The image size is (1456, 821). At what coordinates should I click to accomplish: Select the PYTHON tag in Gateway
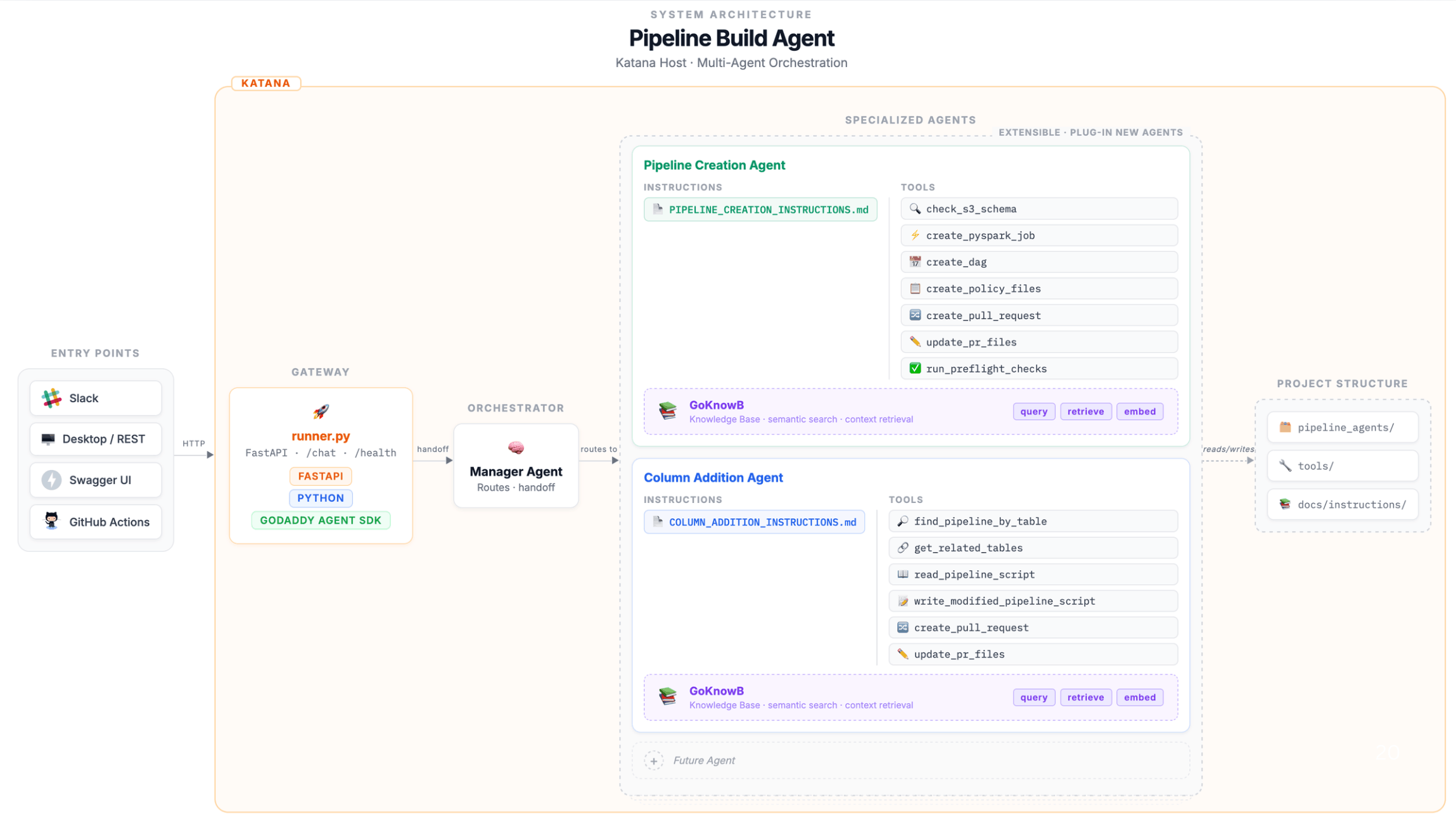(x=321, y=498)
